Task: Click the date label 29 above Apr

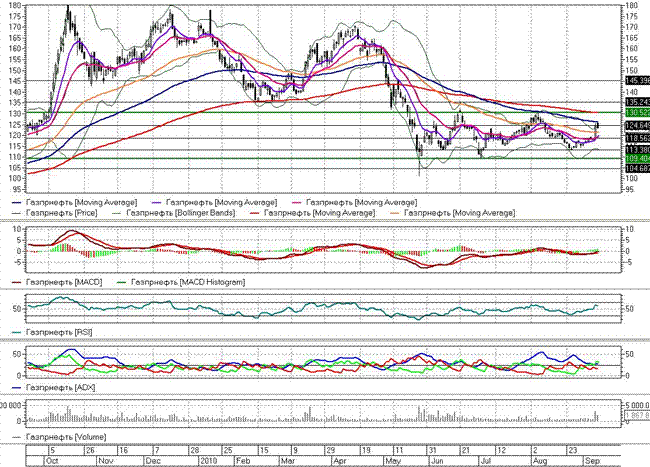Action: [330, 450]
